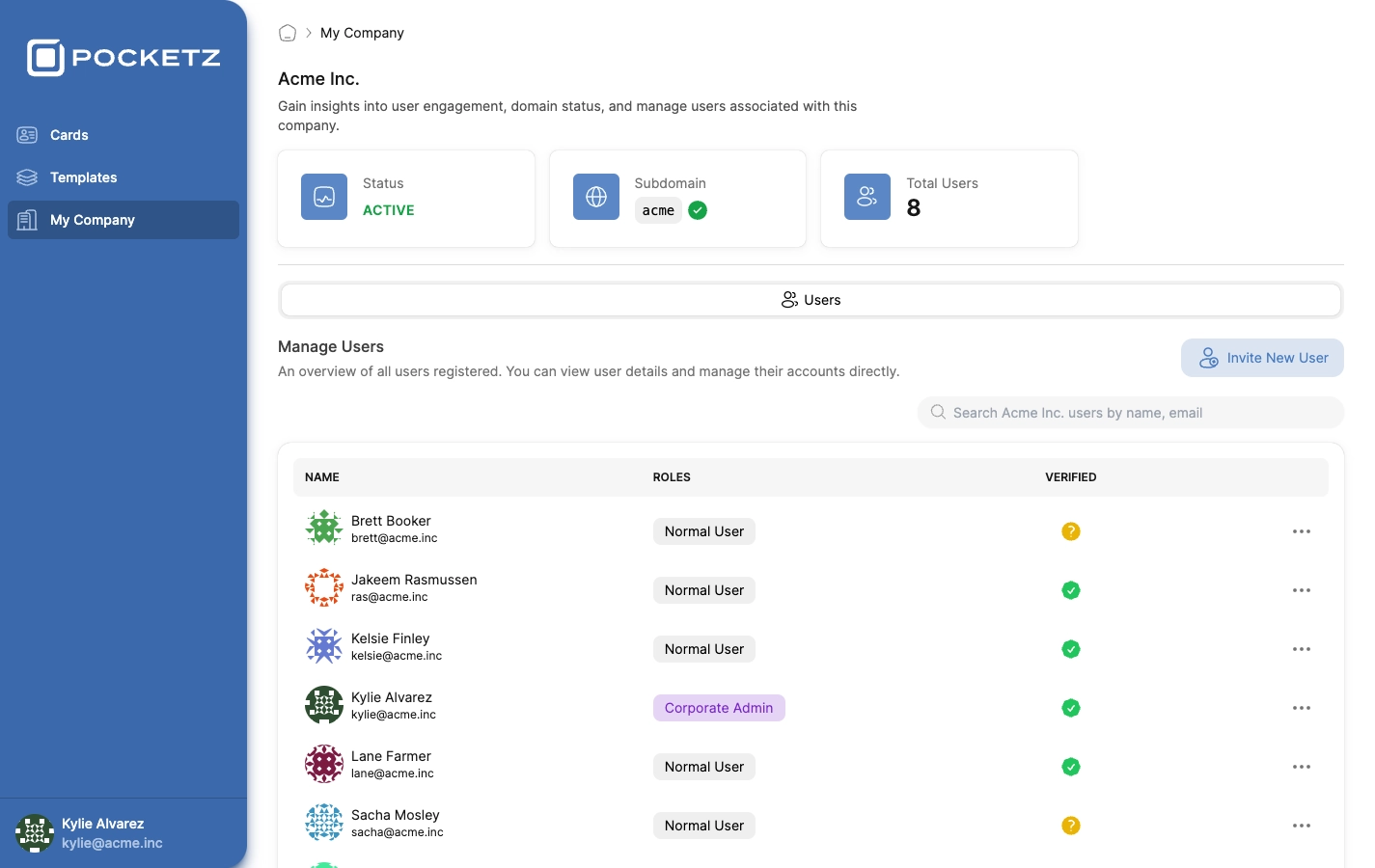Open Cards in the sidebar
The width and height of the screenshot is (1375, 868).
[69, 135]
